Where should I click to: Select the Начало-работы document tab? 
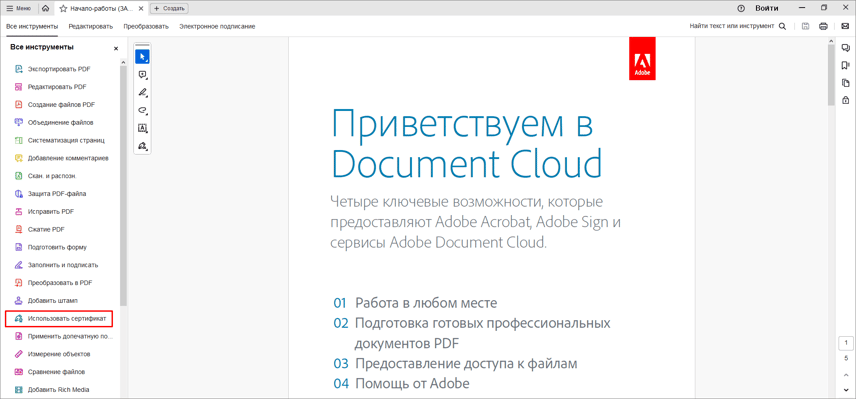pyautogui.click(x=101, y=8)
